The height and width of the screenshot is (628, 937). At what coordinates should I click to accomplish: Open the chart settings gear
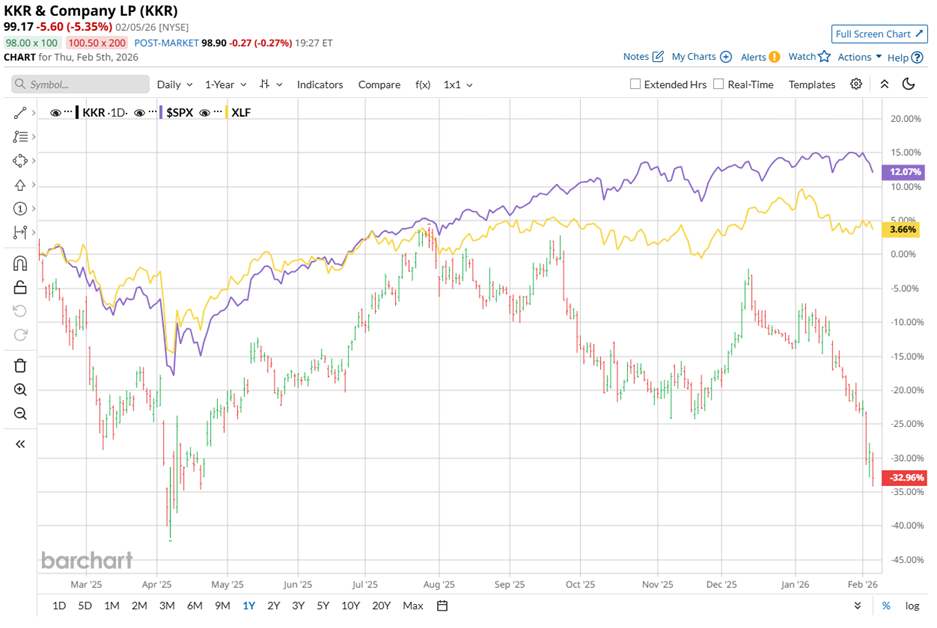pos(857,84)
